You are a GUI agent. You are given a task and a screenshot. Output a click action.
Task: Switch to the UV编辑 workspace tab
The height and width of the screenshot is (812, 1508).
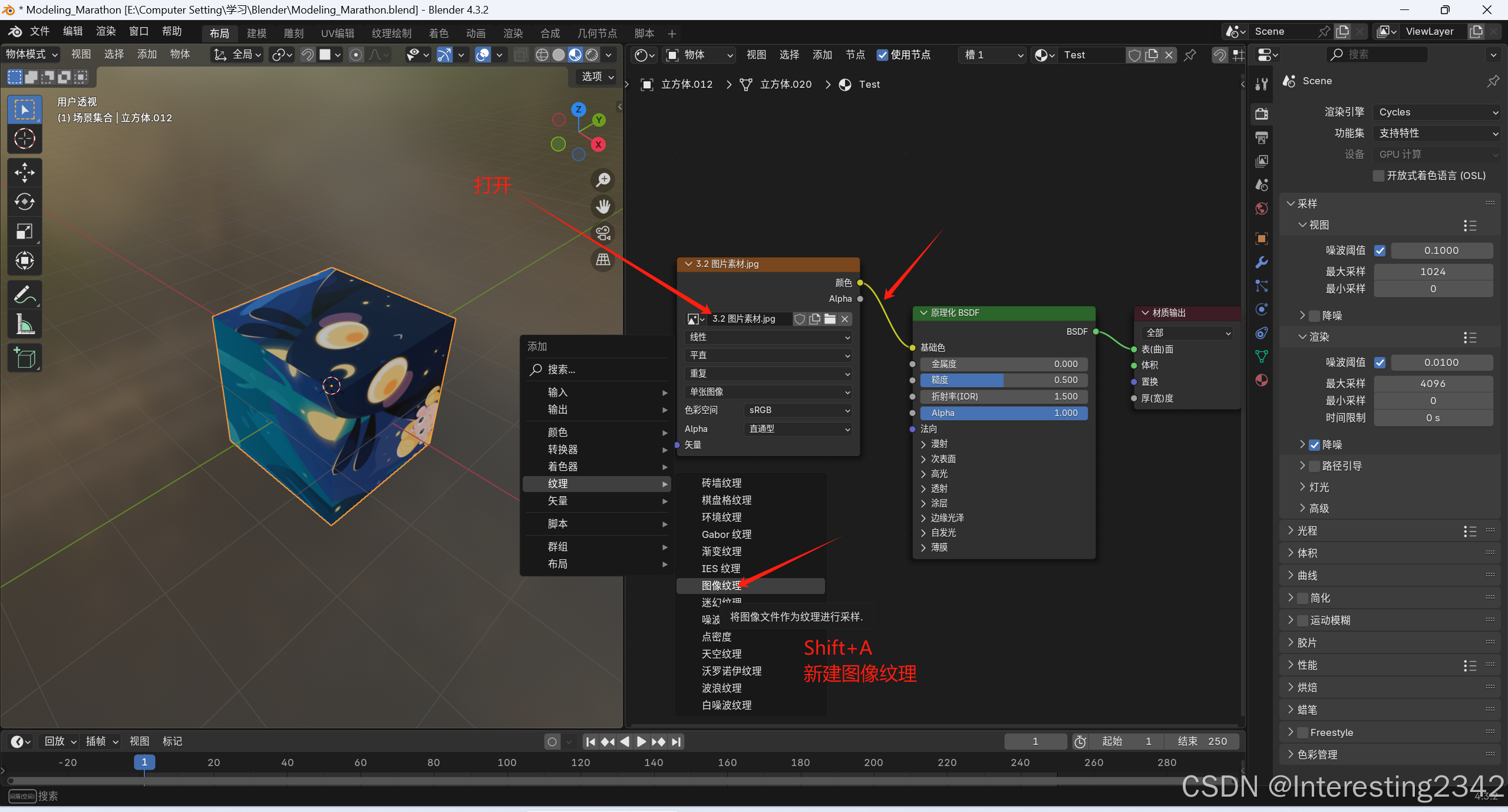tap(337, 33)
